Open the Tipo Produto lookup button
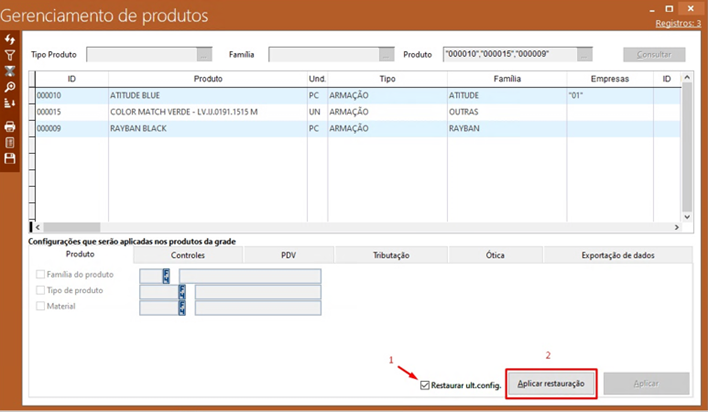The image size is (708, 412). coord(204,54)
